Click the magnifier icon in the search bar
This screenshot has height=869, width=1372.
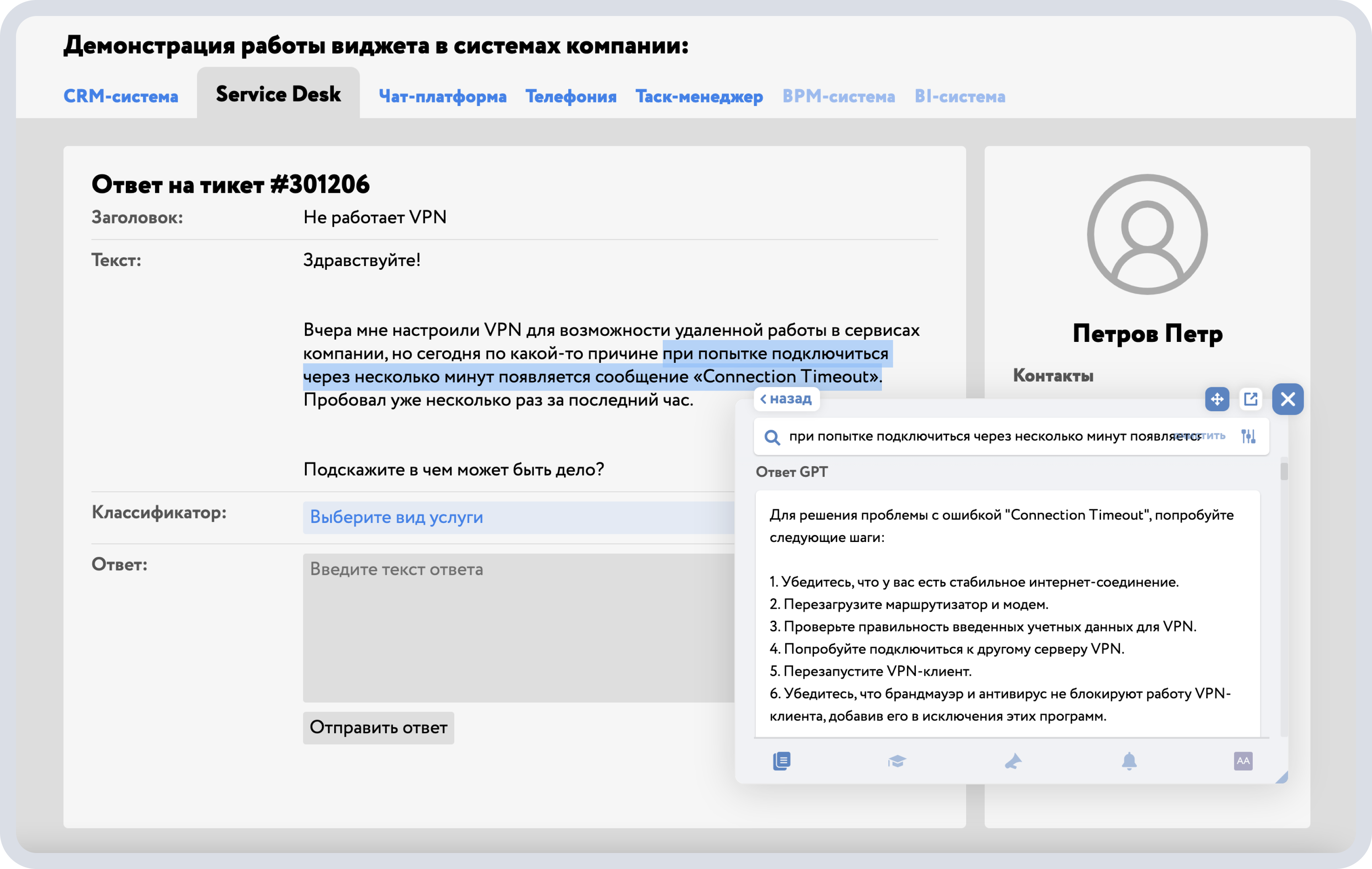click(x=772, y=436)
